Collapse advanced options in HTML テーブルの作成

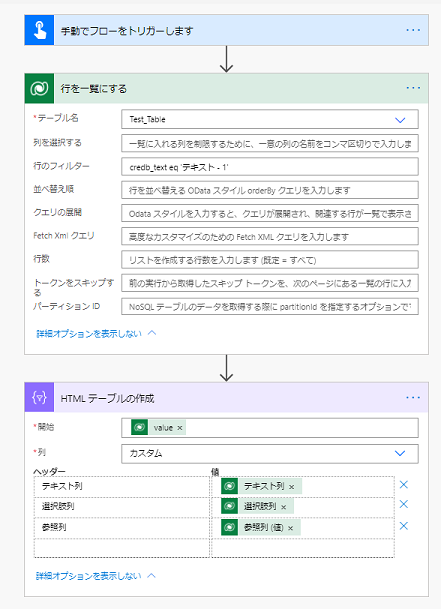pos(96,576)
